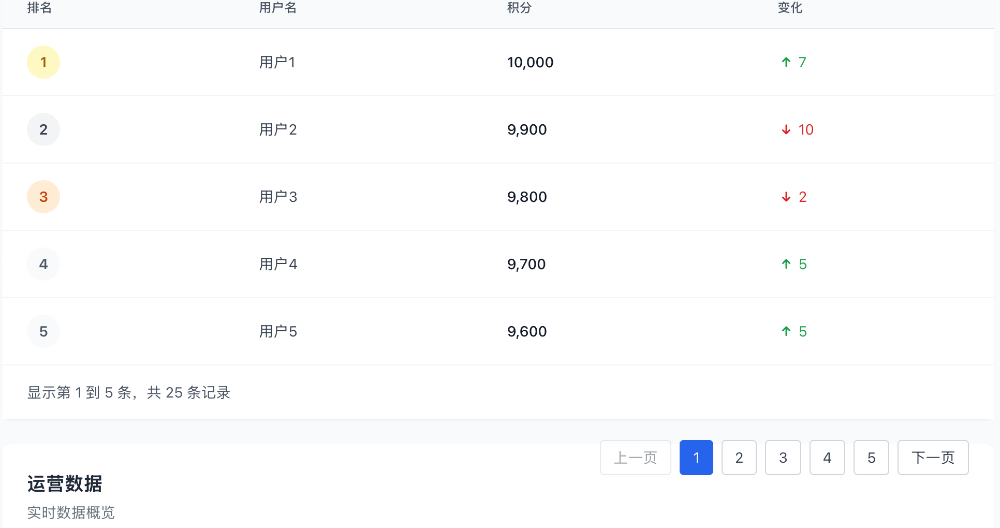Select the active page 1 button
The image size is (1000, 528).
point(696,458)
